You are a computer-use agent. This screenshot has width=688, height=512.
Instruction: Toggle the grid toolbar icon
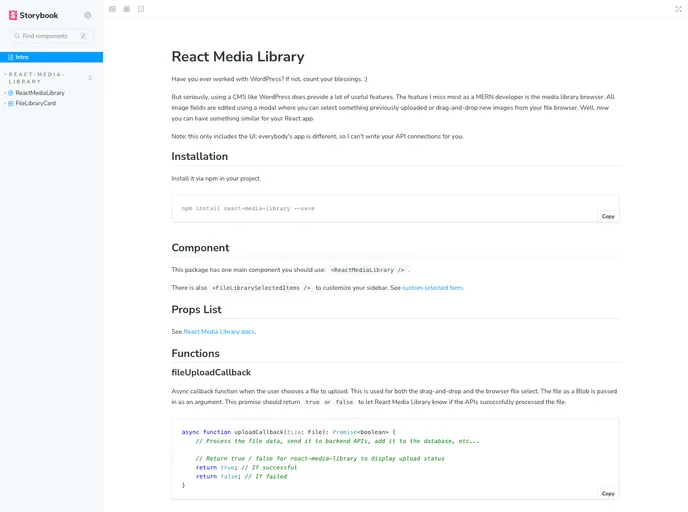pos(127,9)
